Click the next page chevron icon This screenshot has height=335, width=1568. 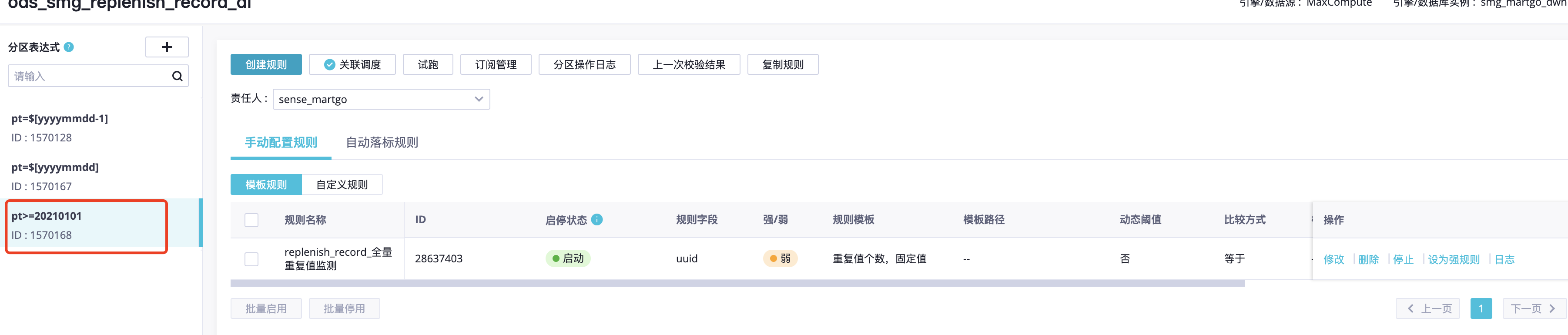[x=1551, y=309]
